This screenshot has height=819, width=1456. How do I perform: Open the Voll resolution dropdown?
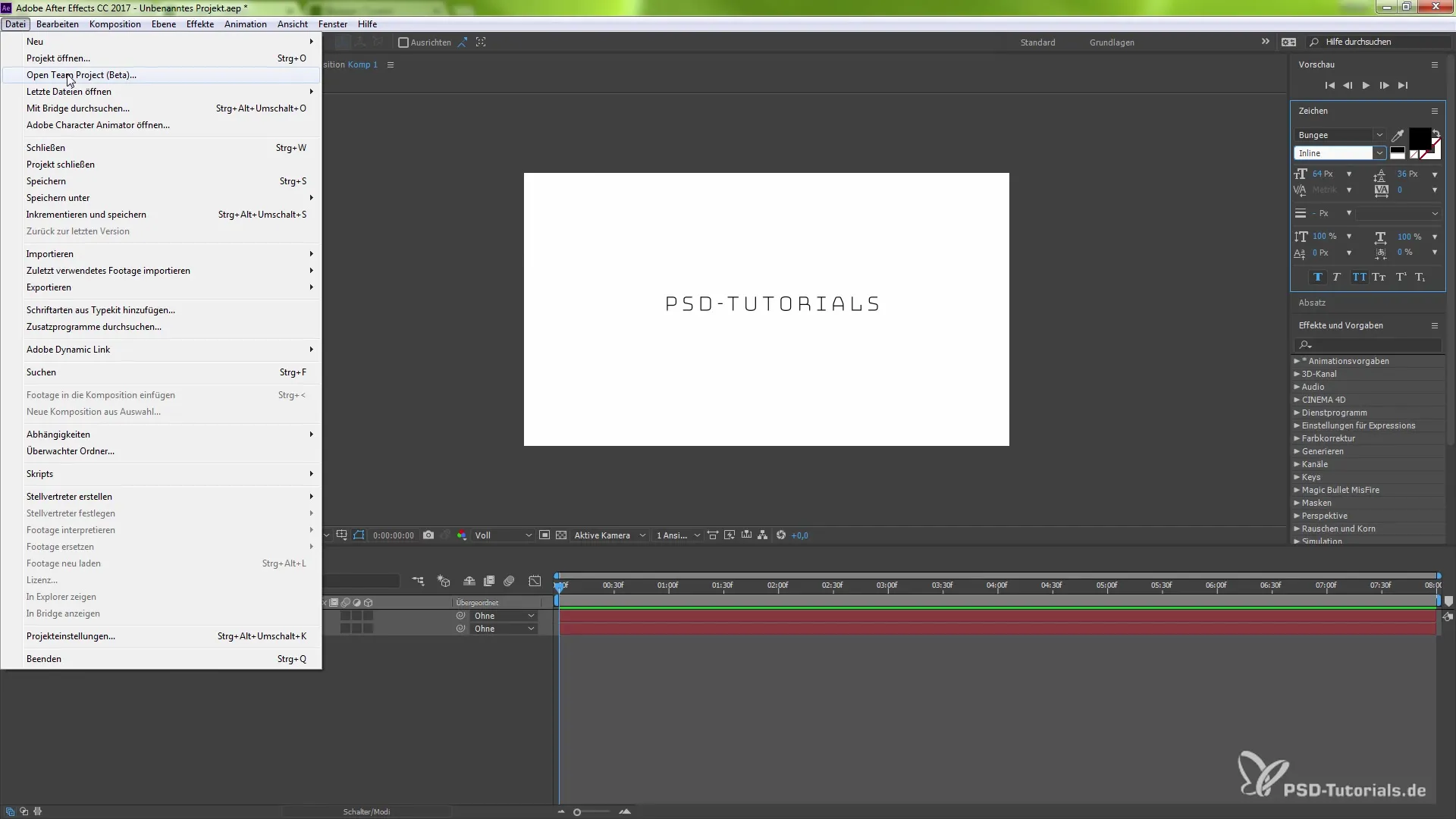[x=503, y=535]
